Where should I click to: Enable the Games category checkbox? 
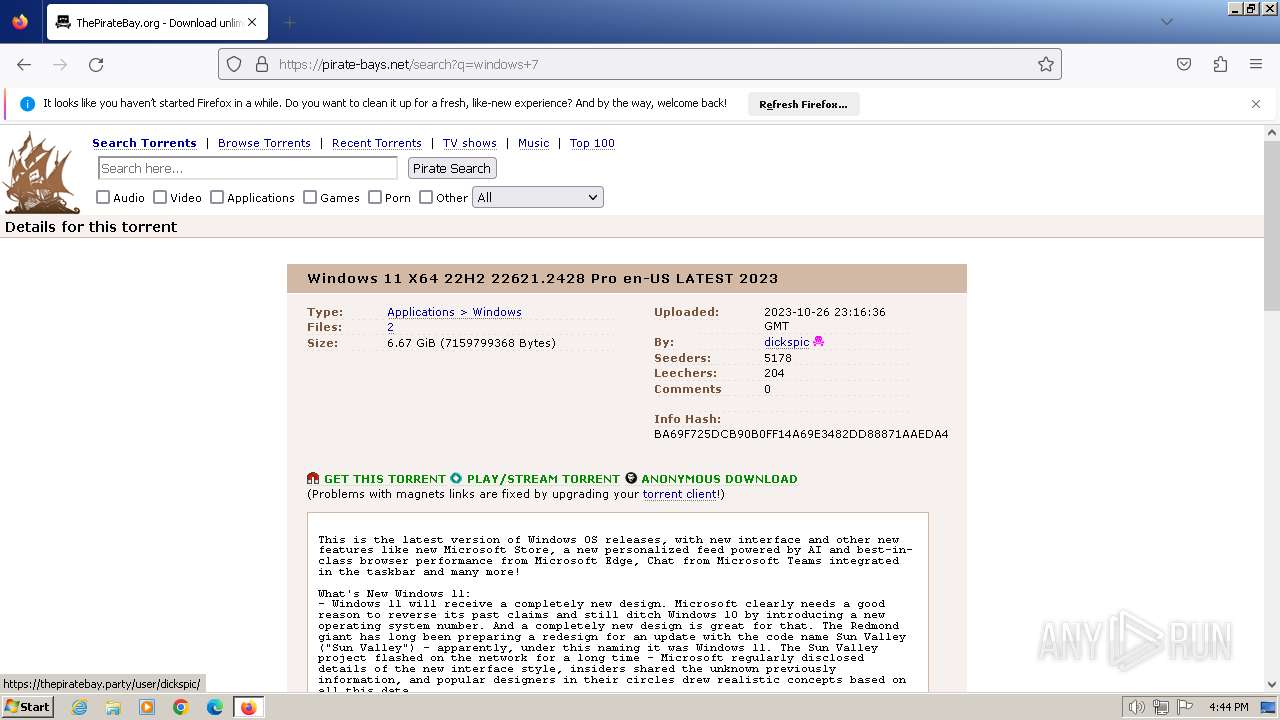310,197
